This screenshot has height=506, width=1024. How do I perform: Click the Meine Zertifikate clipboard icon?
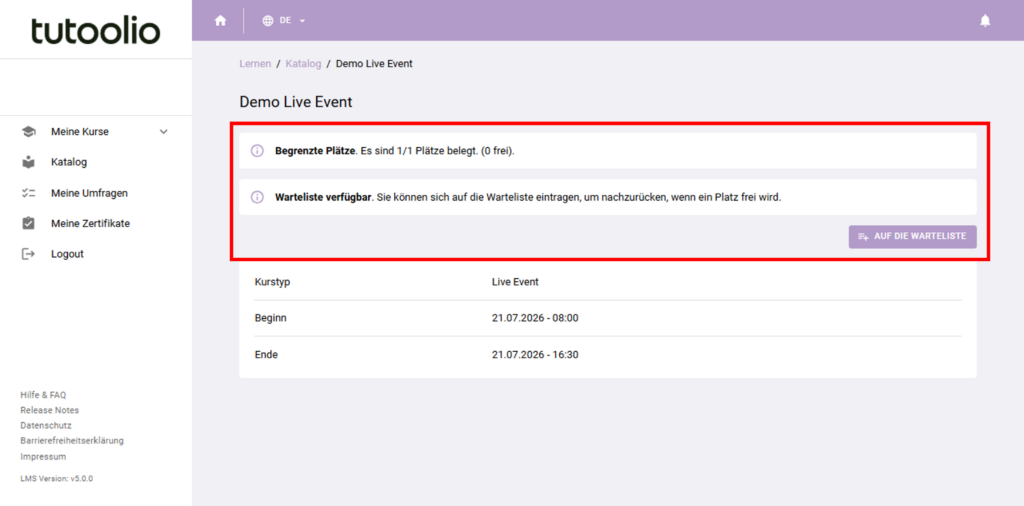tap(28, 223)
